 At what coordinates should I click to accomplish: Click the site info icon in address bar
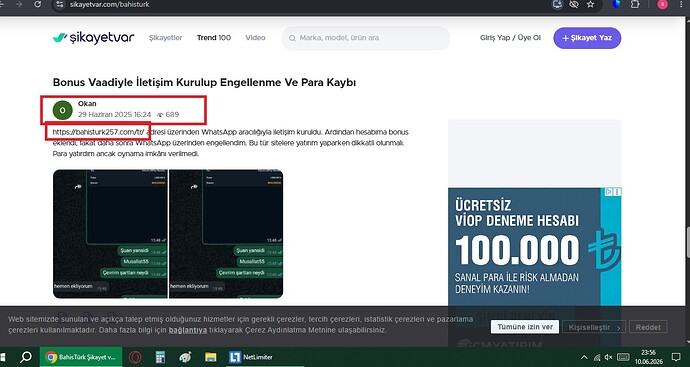(60, 4)
